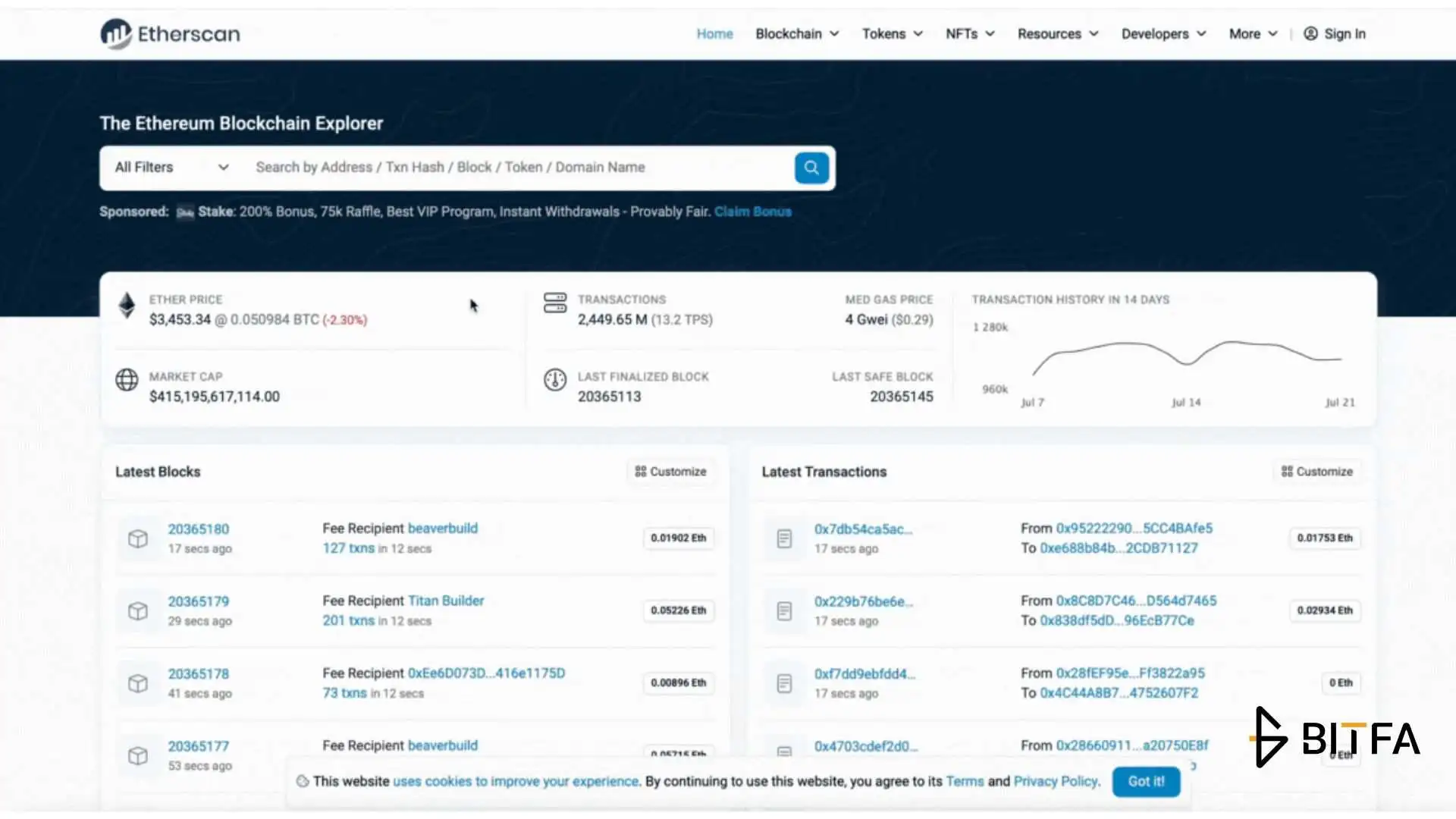Image resolution: width=1456 pixels, height=819 pixels.
Task: Click the cube icon for block 20365178
Action: (x=137, y=683)
